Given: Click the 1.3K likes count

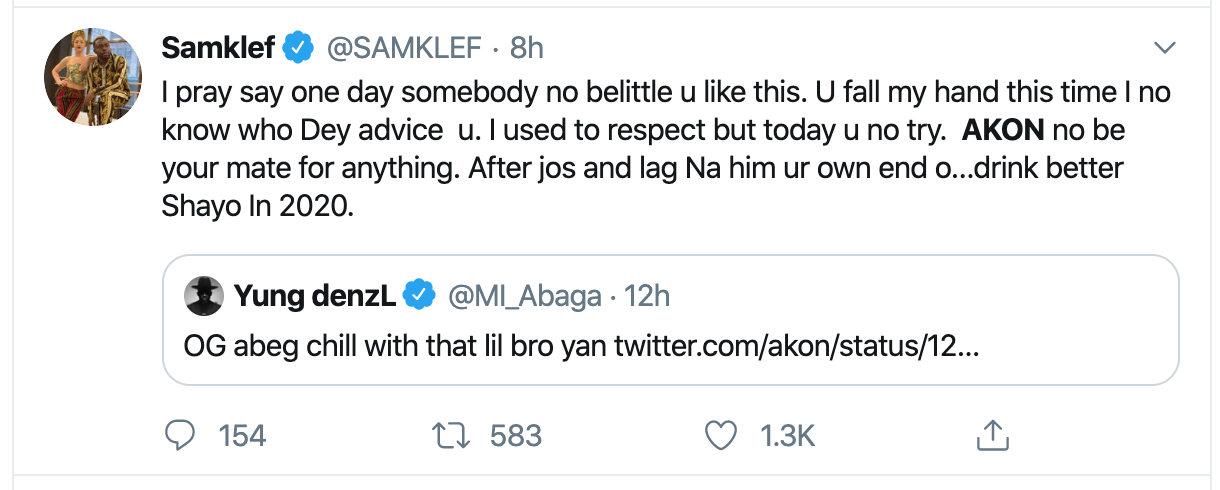Looking at the screenshot, I should 787,435.
